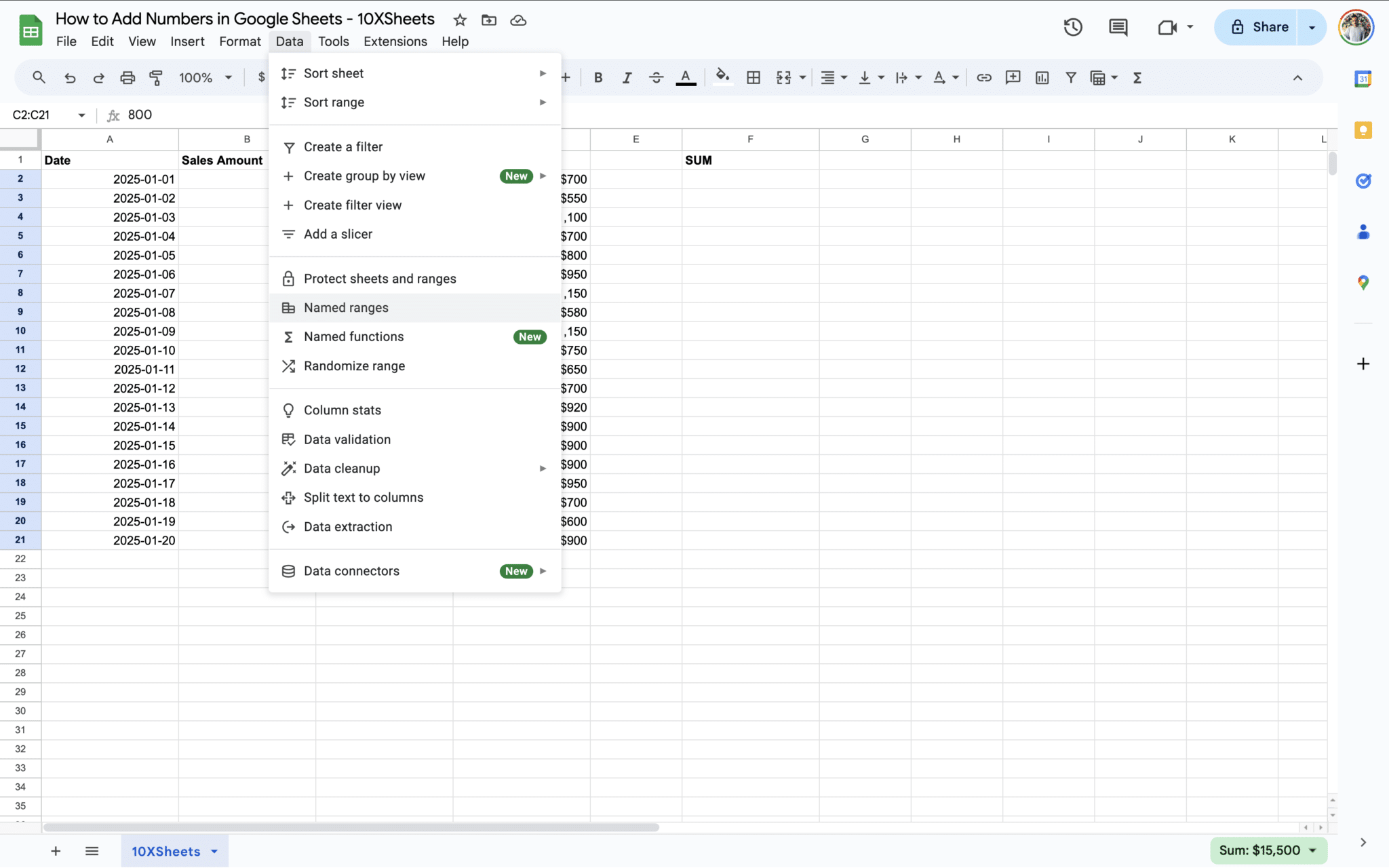Click the insert chart icon
The image size is (1389, 868).
1042,78
